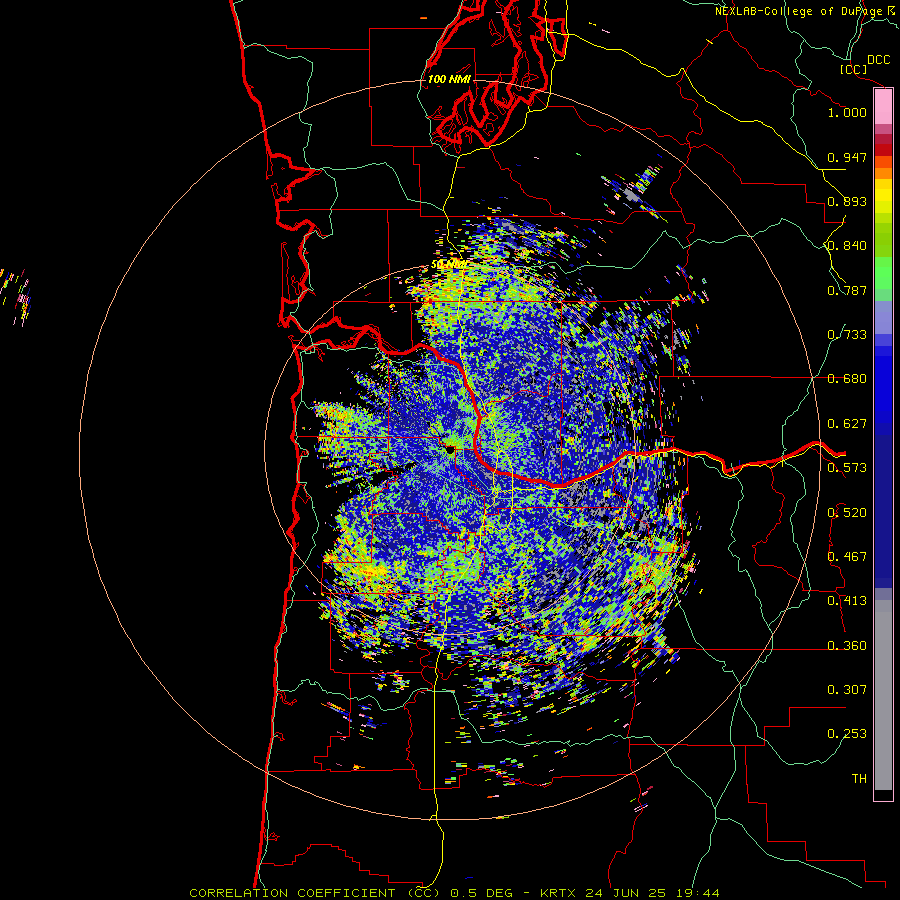Click the 100 NMI range ring label
This screenshot has height=900, width=900.
(449, 79)
